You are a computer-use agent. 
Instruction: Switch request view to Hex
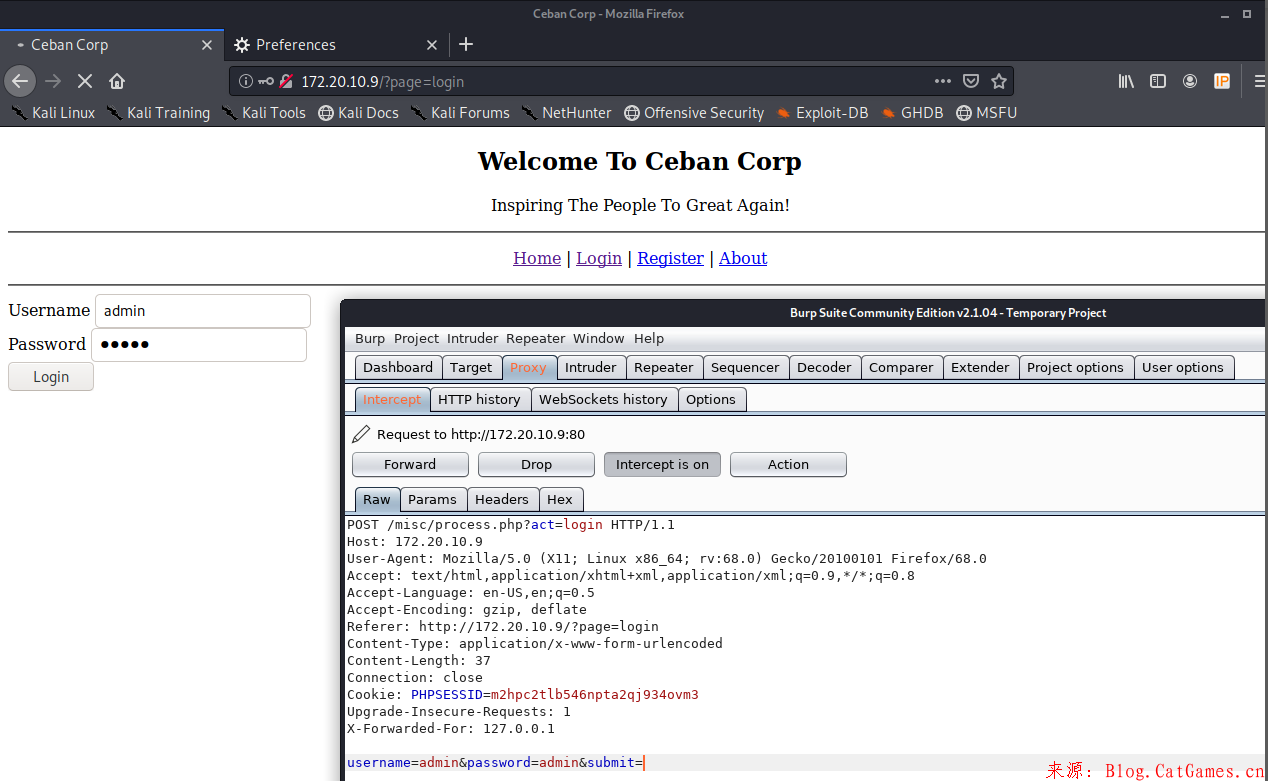pos(560,499)
